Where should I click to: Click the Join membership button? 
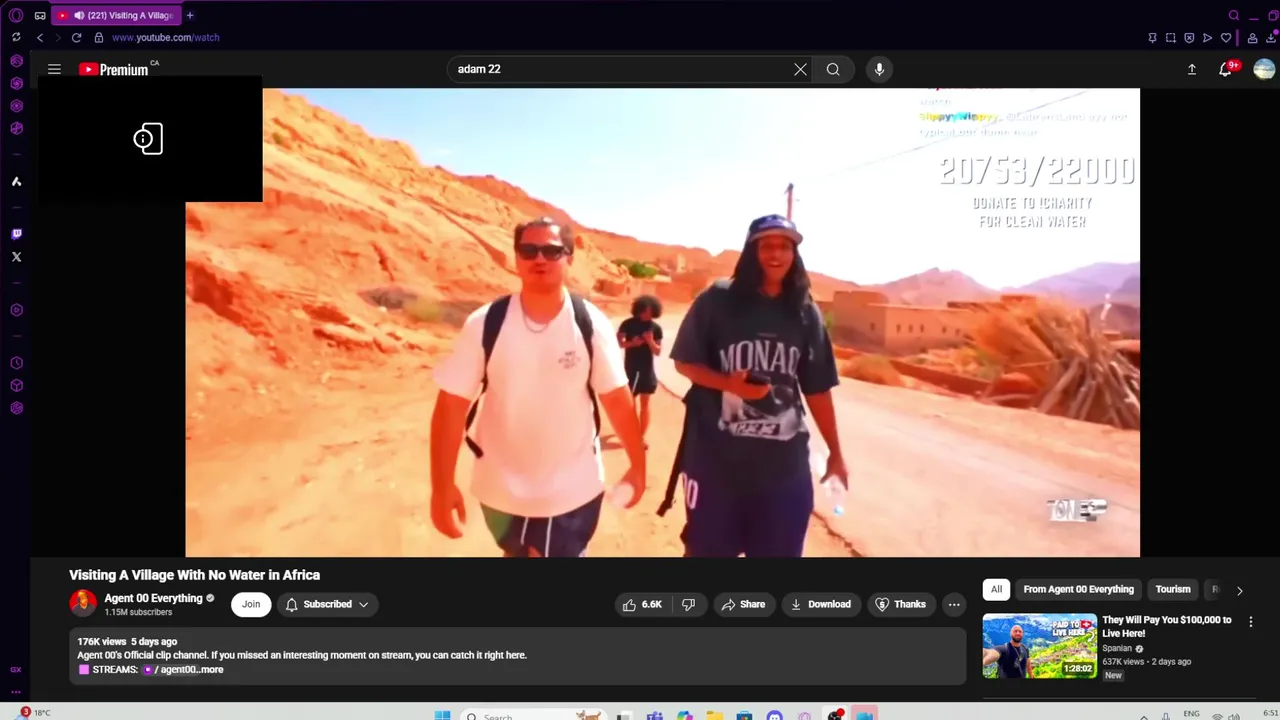251,604
